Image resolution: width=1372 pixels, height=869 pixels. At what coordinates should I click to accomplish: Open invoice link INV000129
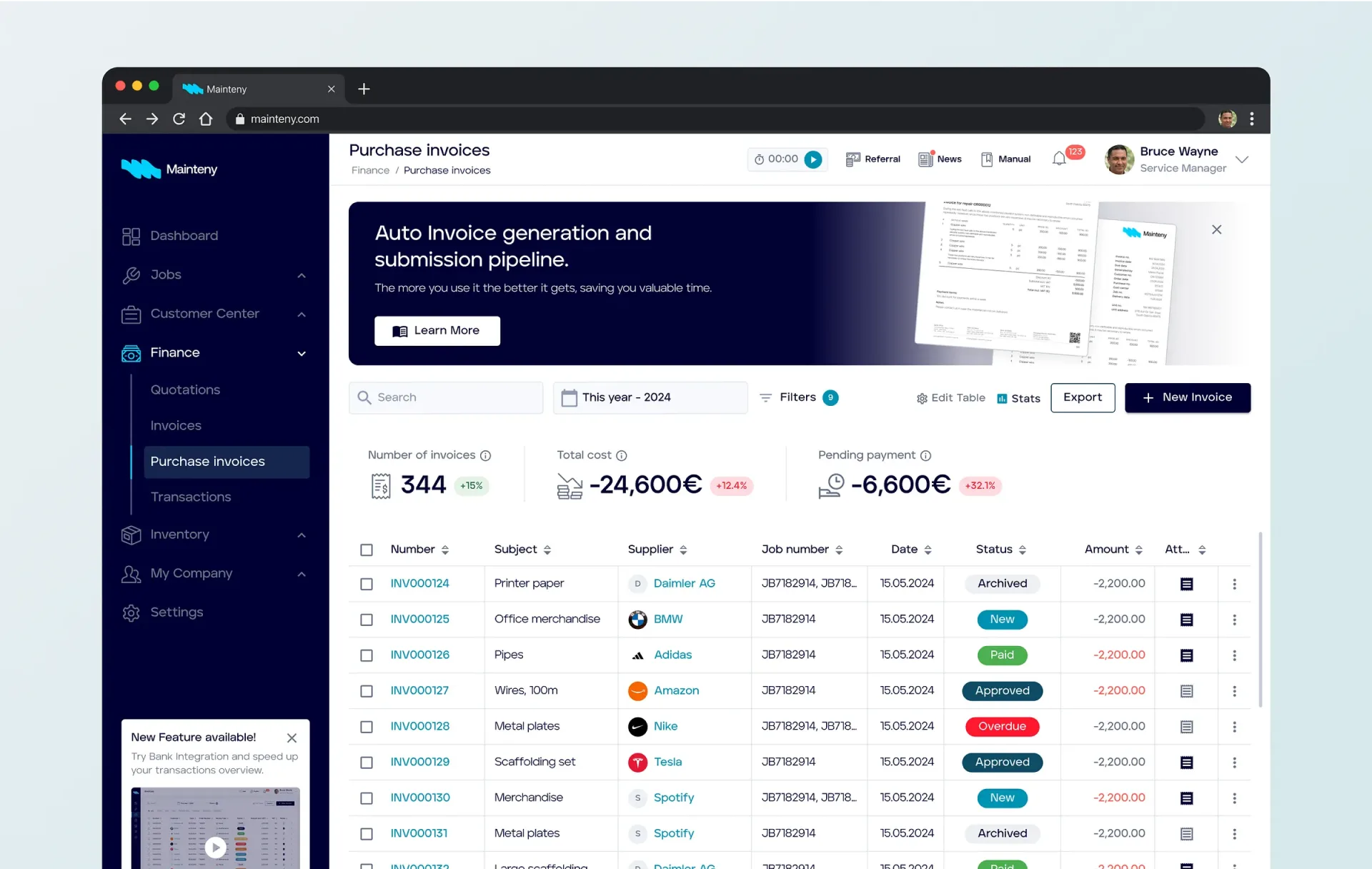(x=419, y=762)
